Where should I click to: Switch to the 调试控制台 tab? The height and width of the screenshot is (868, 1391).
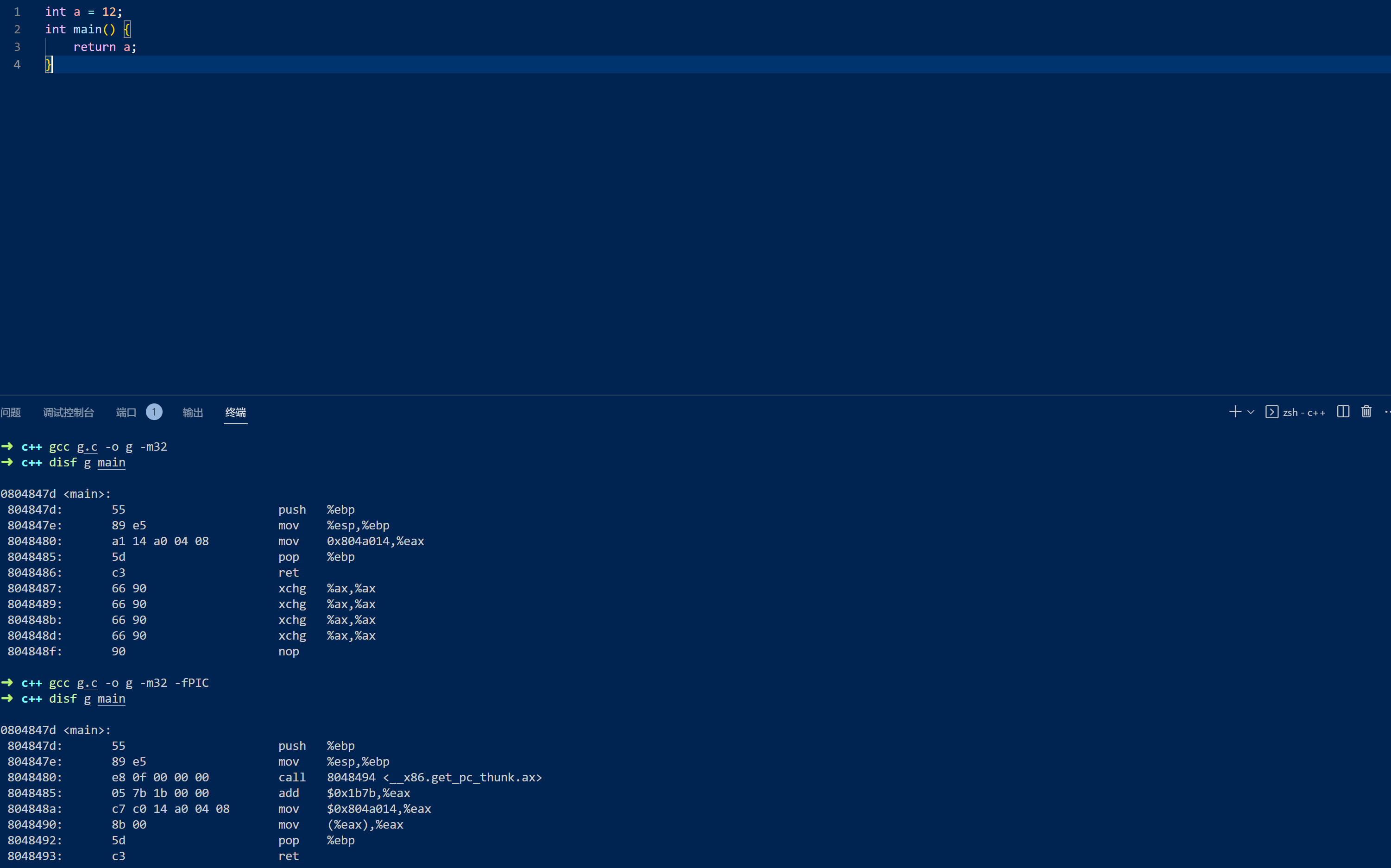68,412
